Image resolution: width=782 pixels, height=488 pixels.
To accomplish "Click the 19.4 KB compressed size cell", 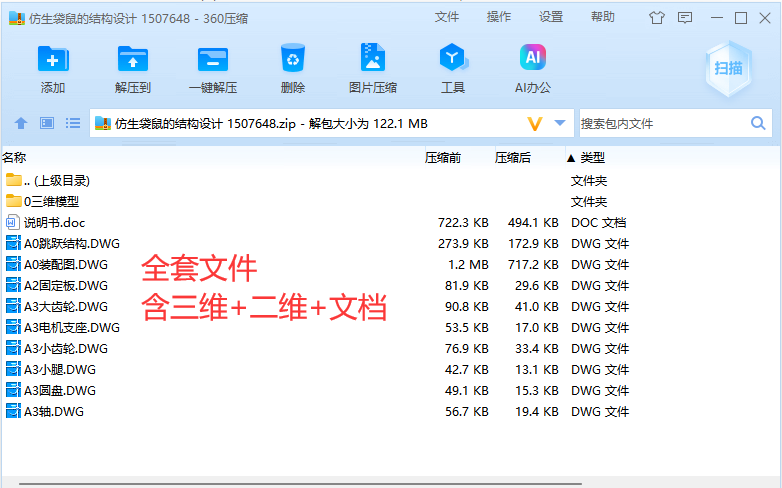I will [537, 411].
